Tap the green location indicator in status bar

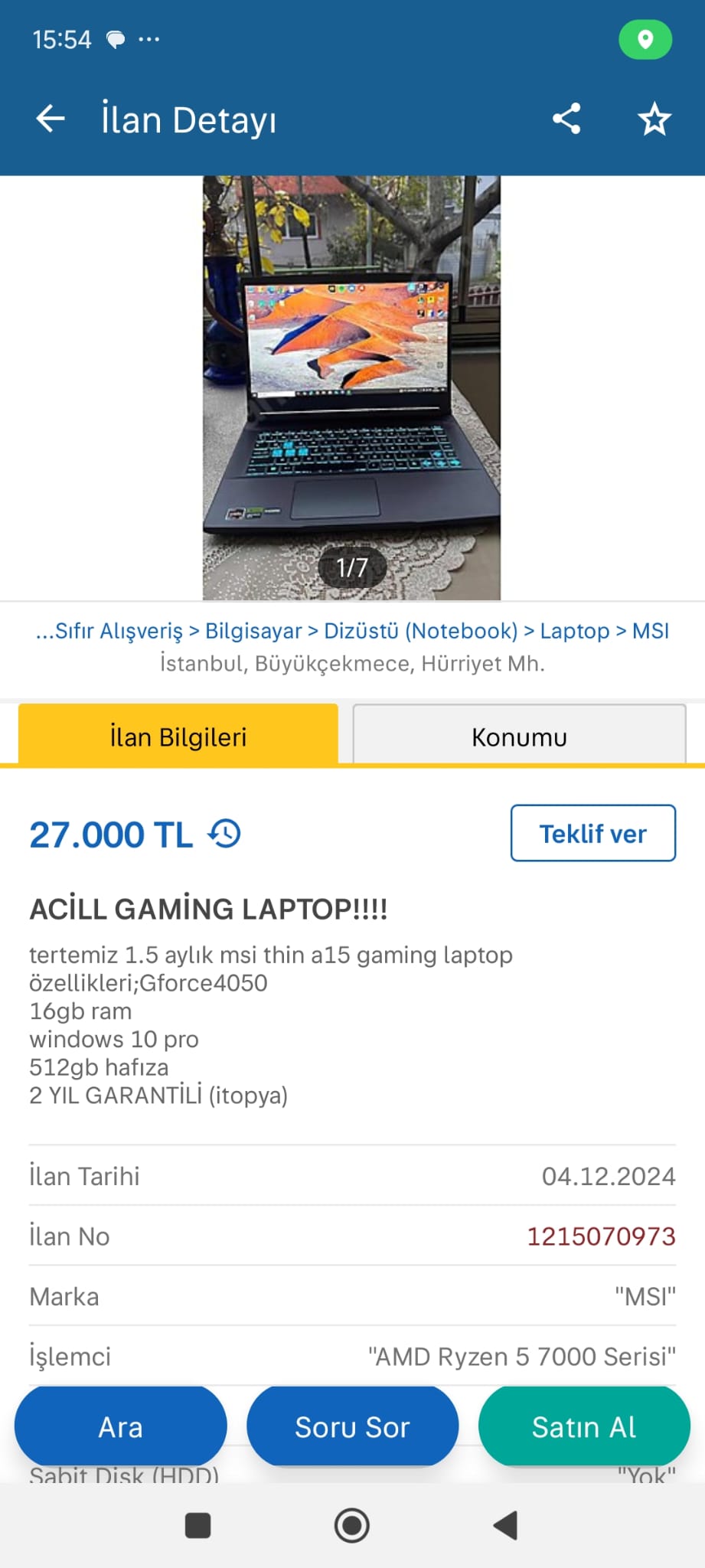point(645,39)
